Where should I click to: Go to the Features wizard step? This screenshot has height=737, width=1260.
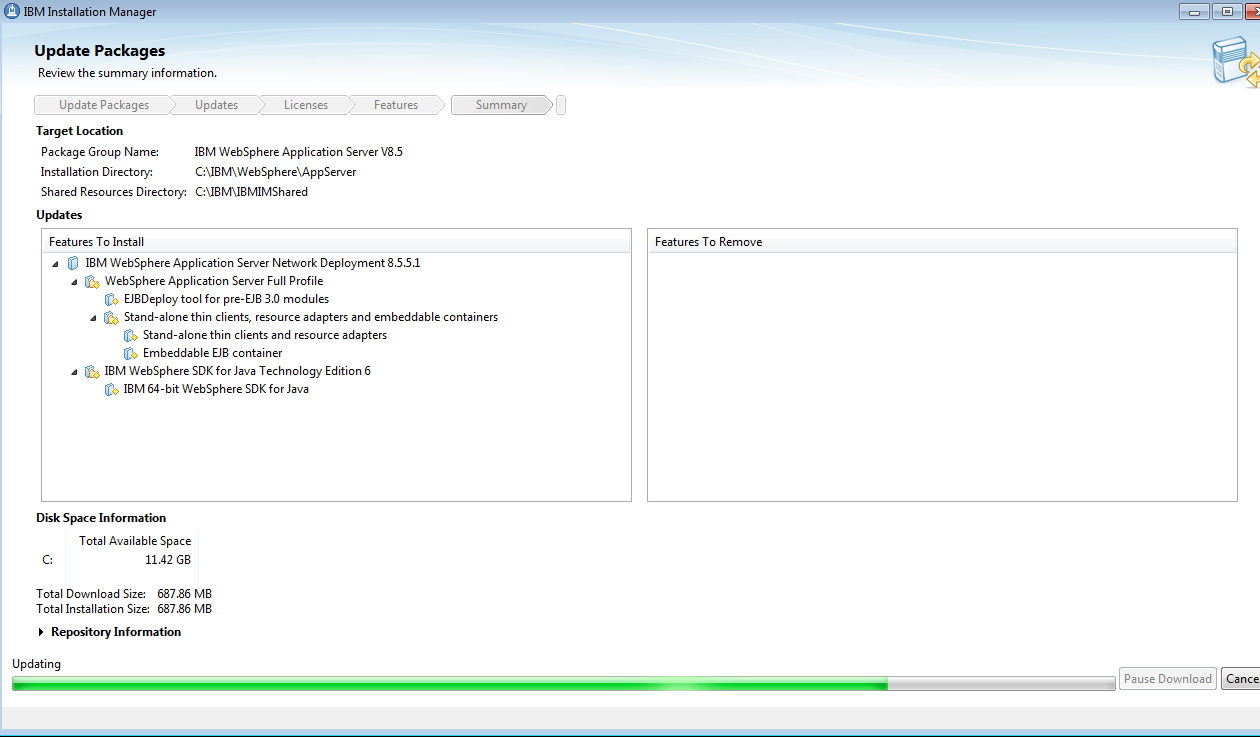(x=396, y=105)
